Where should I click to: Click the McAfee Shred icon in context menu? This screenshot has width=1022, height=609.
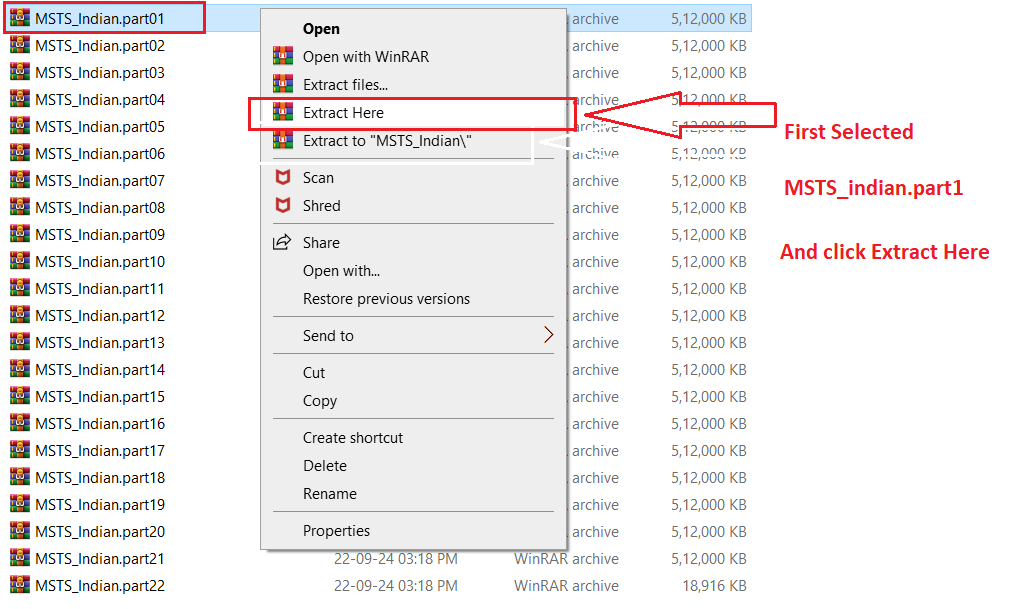click(x=283, y=205)
